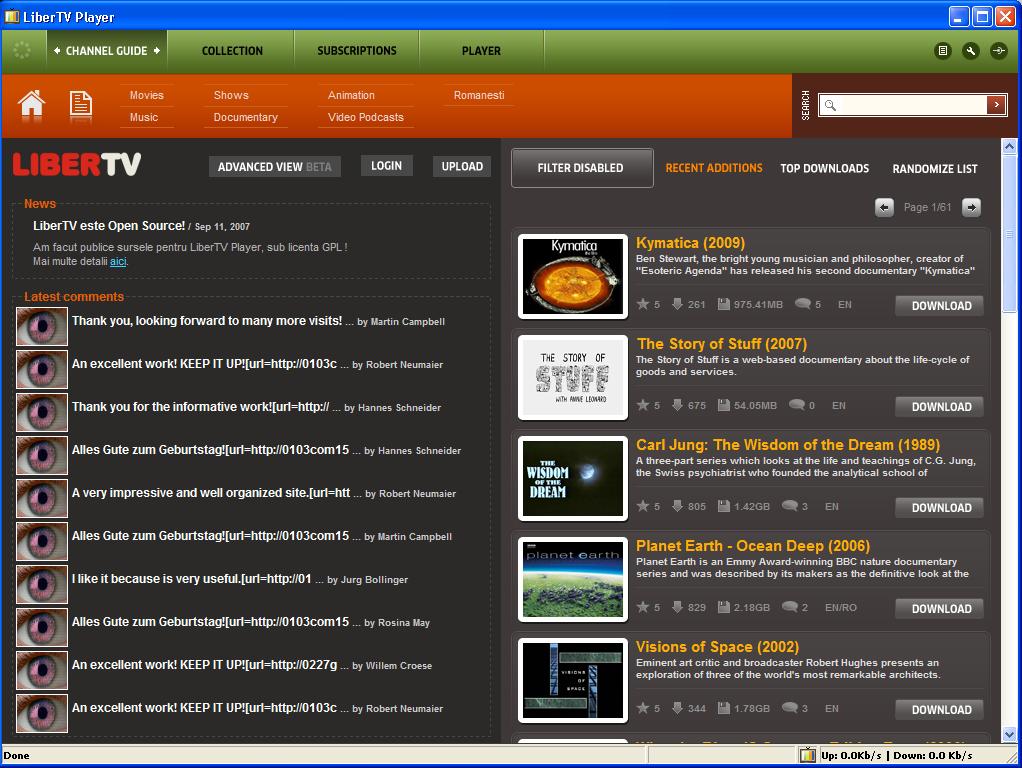
Task: Browse Video Podcasts category
Action: (x=366, y=117)
